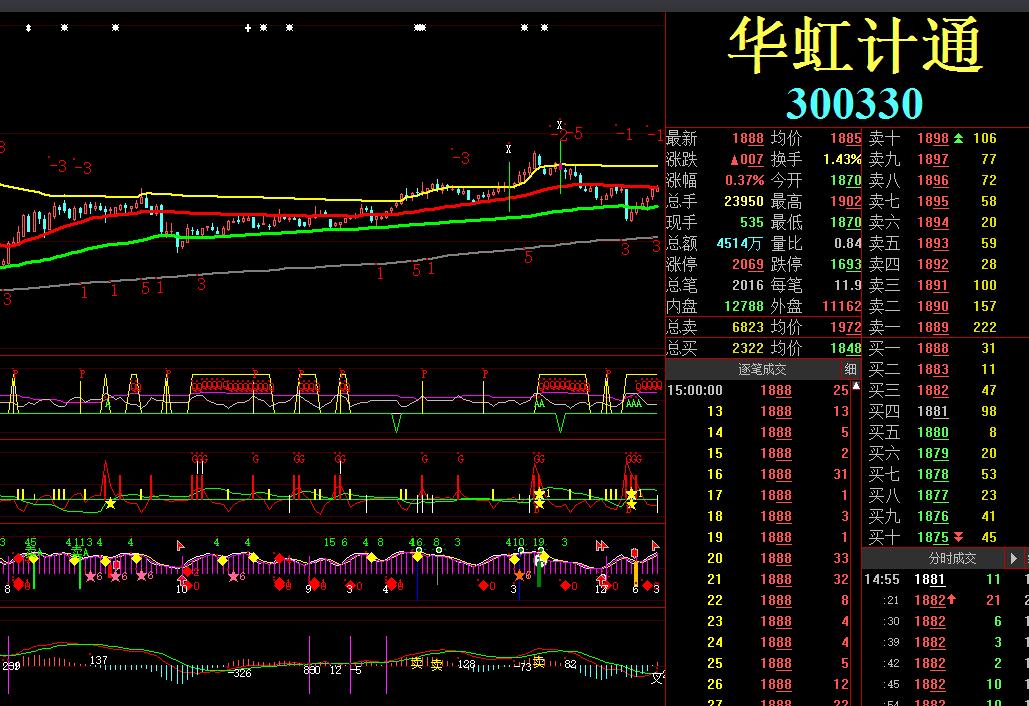Image resolution: width=1029 pixels, height=706 pixels.
Task: Click the stock name 华虹计通
Action: click(x=855, y=45)
